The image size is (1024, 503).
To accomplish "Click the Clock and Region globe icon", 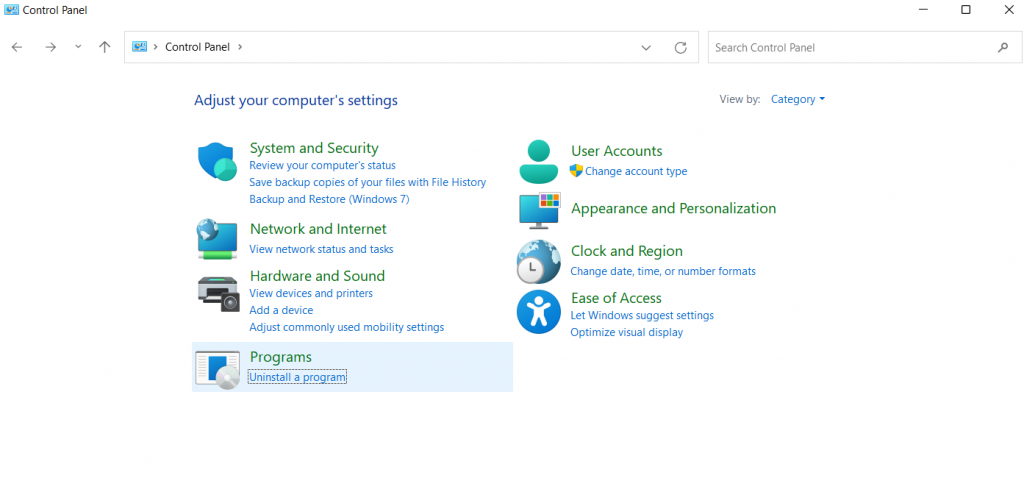I will tap(539, 261).
